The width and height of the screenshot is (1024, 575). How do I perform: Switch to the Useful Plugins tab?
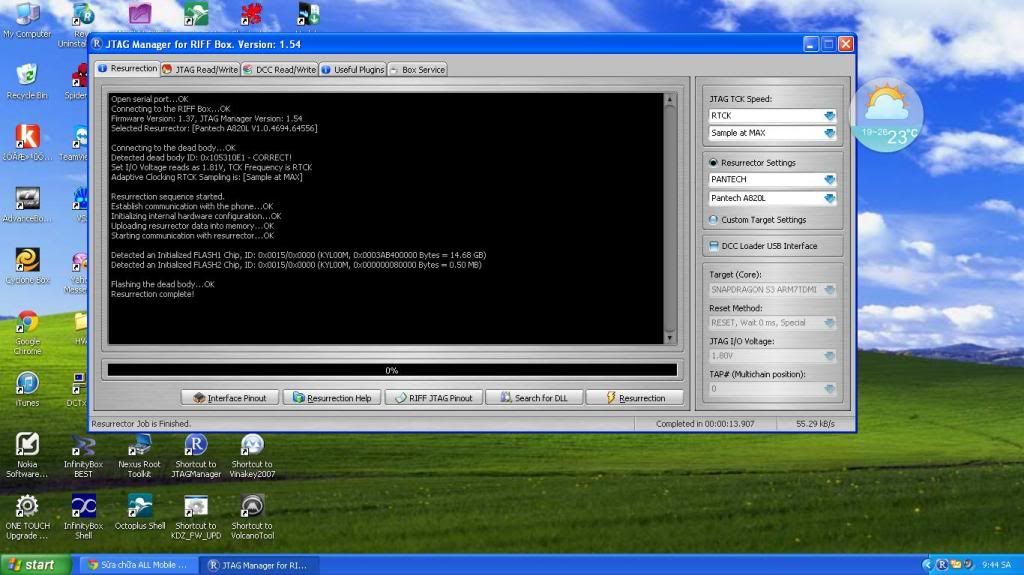tap(353, 69)
